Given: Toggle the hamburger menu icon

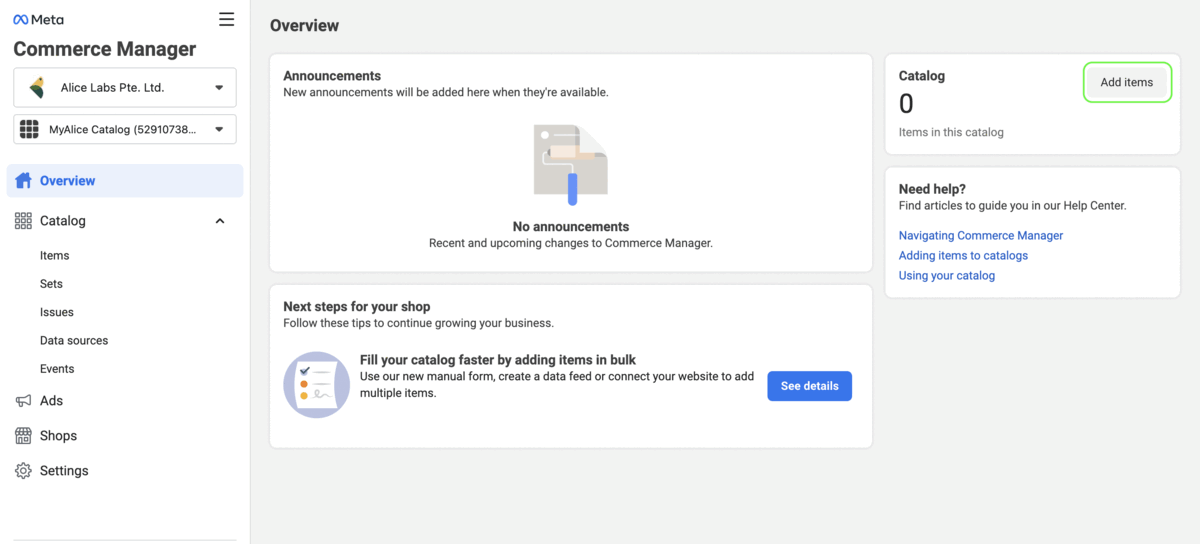Looking at the screenshot, I should pyautogui.click(x=227, y=19).
